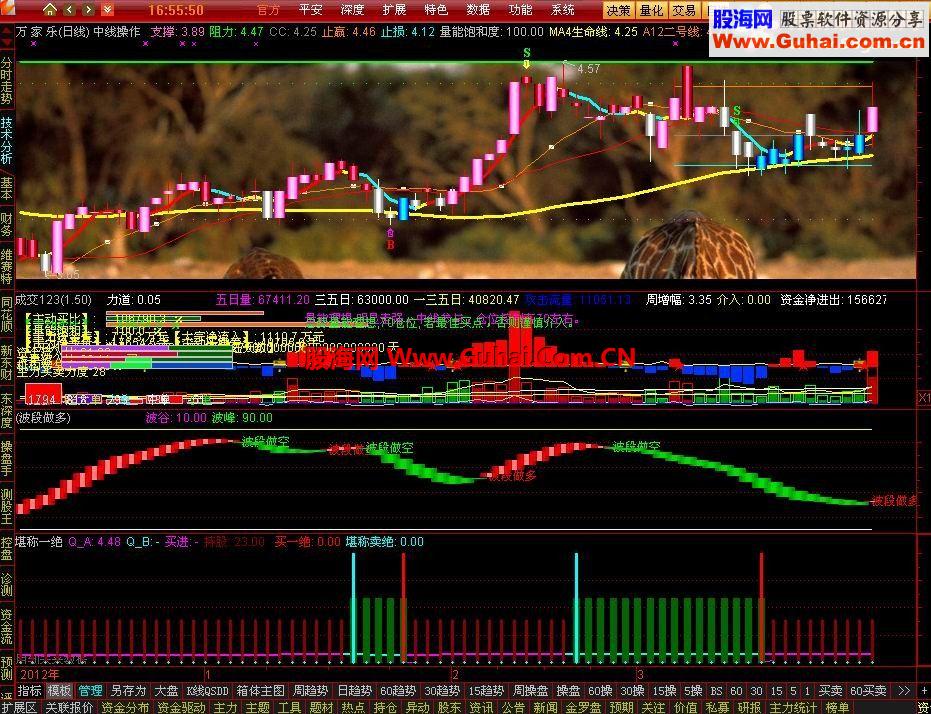Open the 新闻 tab
Screen dimensions: 931x714
(x=545, y=707)
